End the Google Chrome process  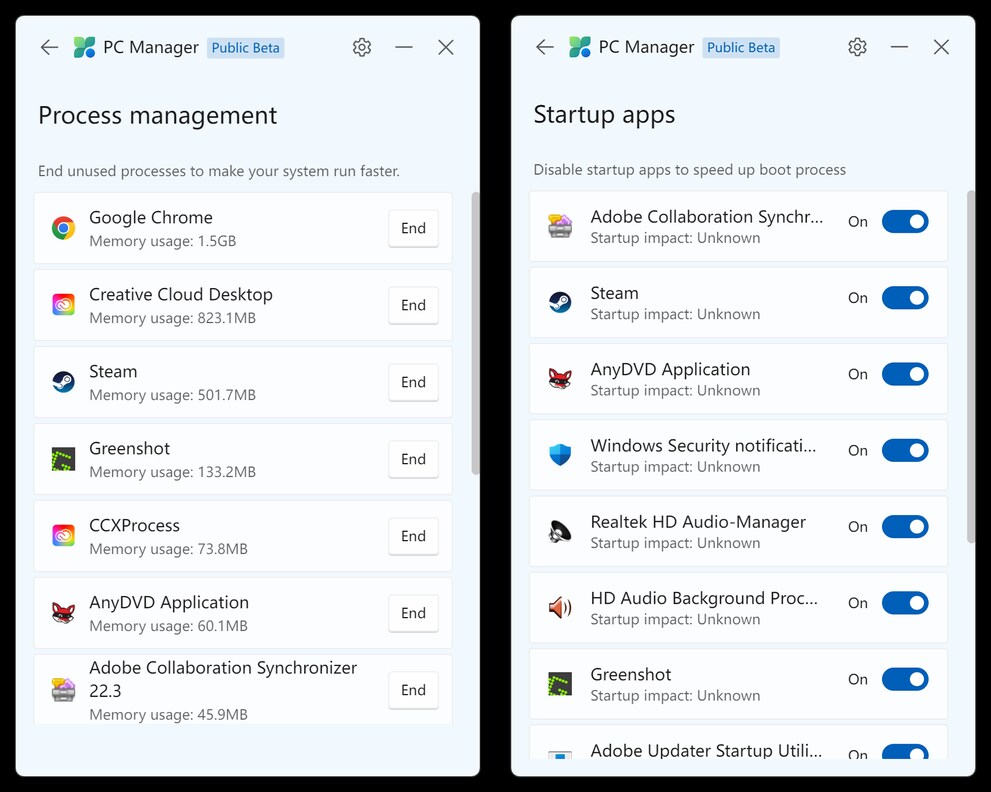click(x=413, y=228)
